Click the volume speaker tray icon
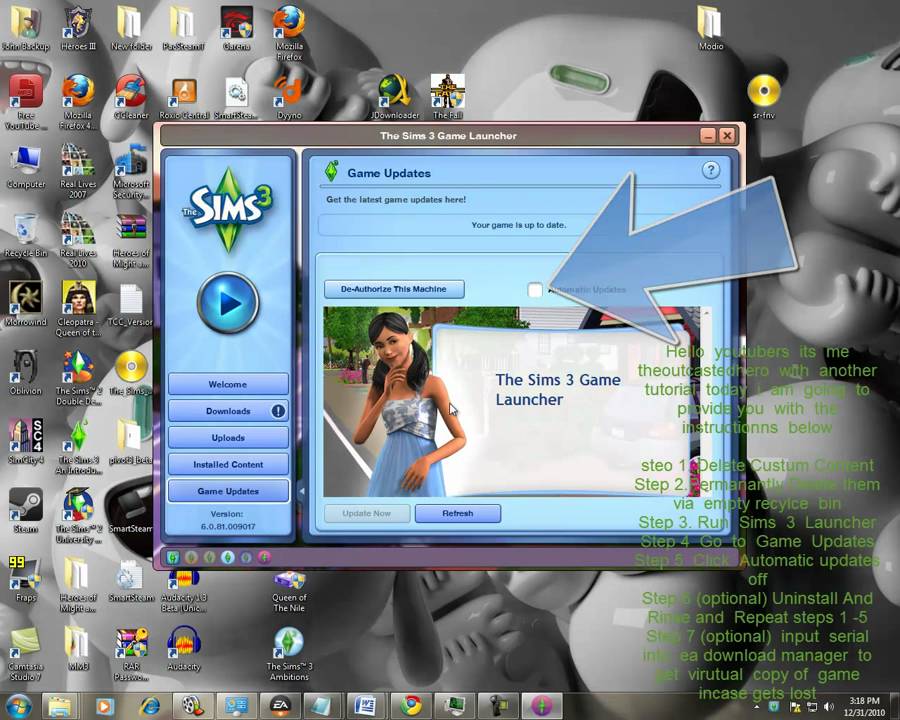Image resolution: width=900 pixels, height=720 pixels. (x=828, y=707)
